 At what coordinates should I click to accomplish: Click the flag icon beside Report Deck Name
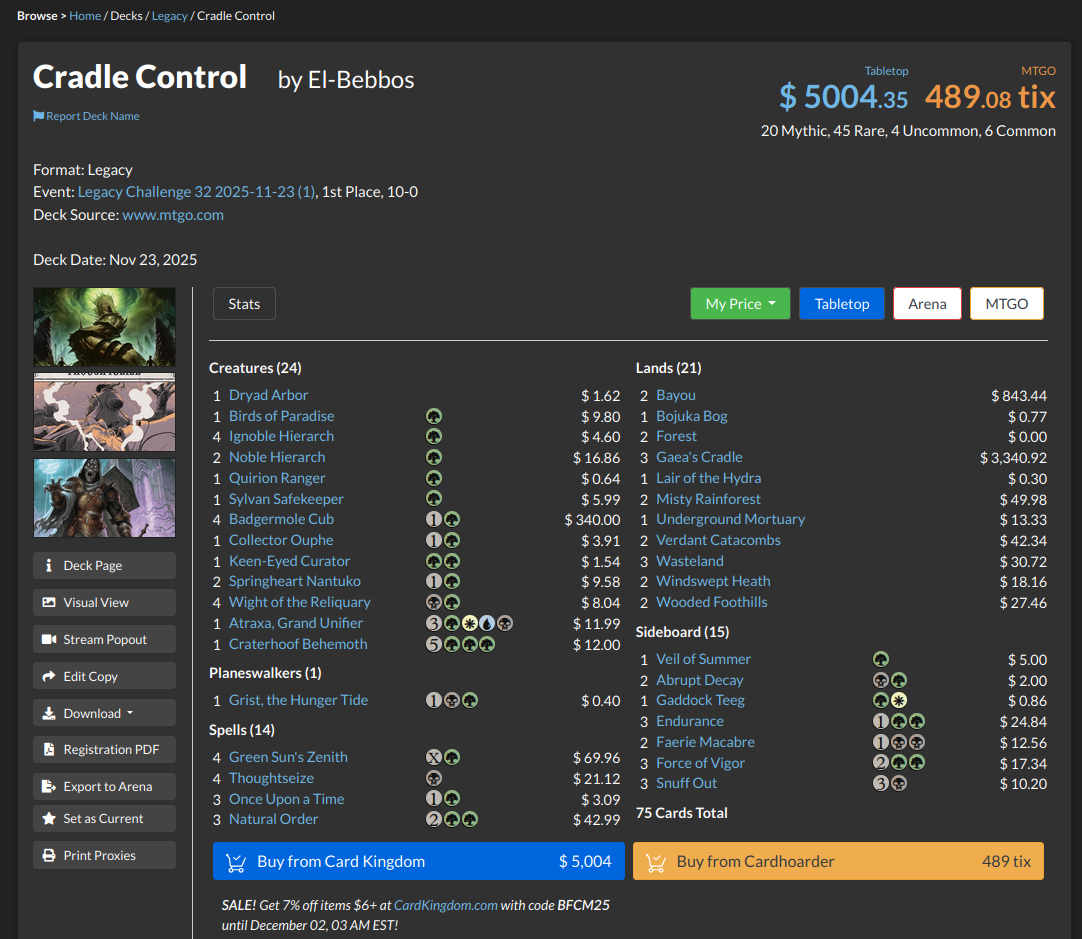click(x=39, y=116)
